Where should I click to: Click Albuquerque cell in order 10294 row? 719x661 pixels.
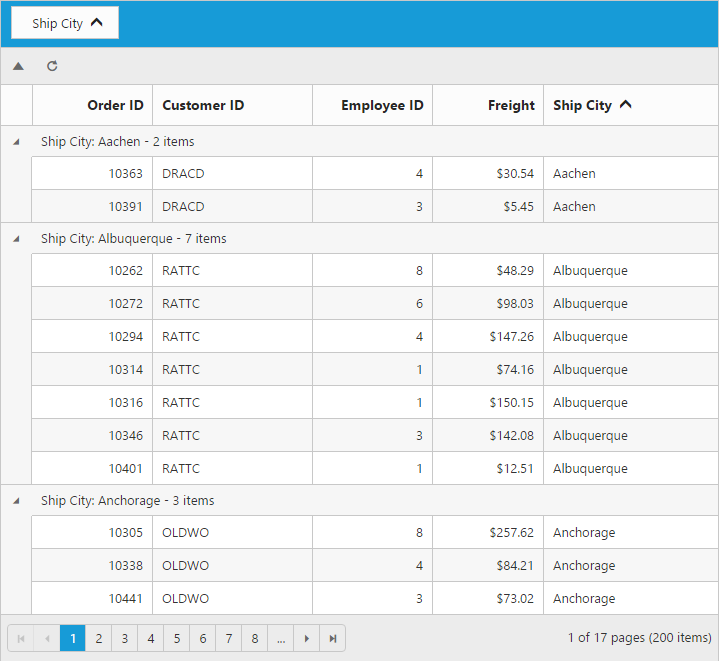[x=631, y=337]
